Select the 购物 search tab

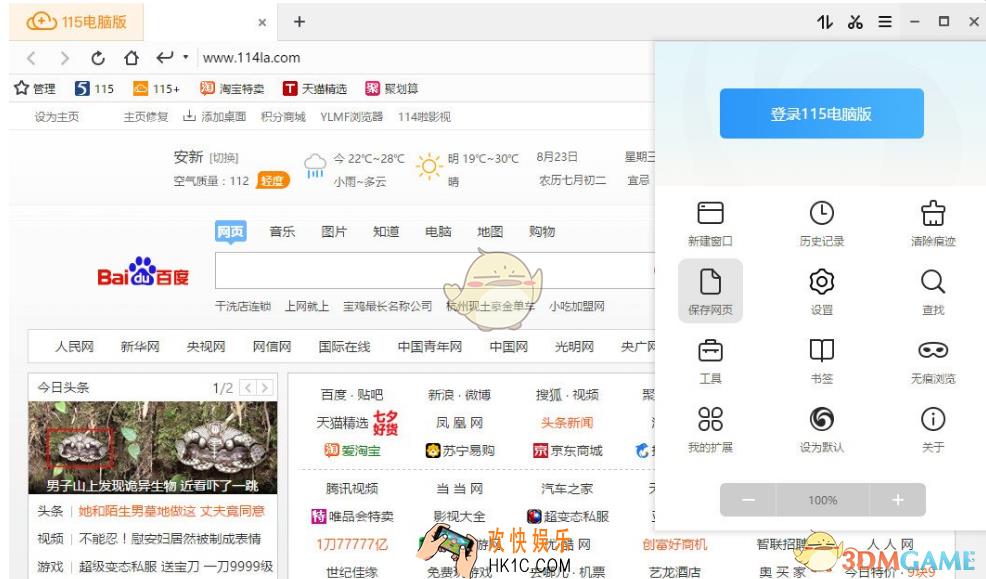click(542, 231)
